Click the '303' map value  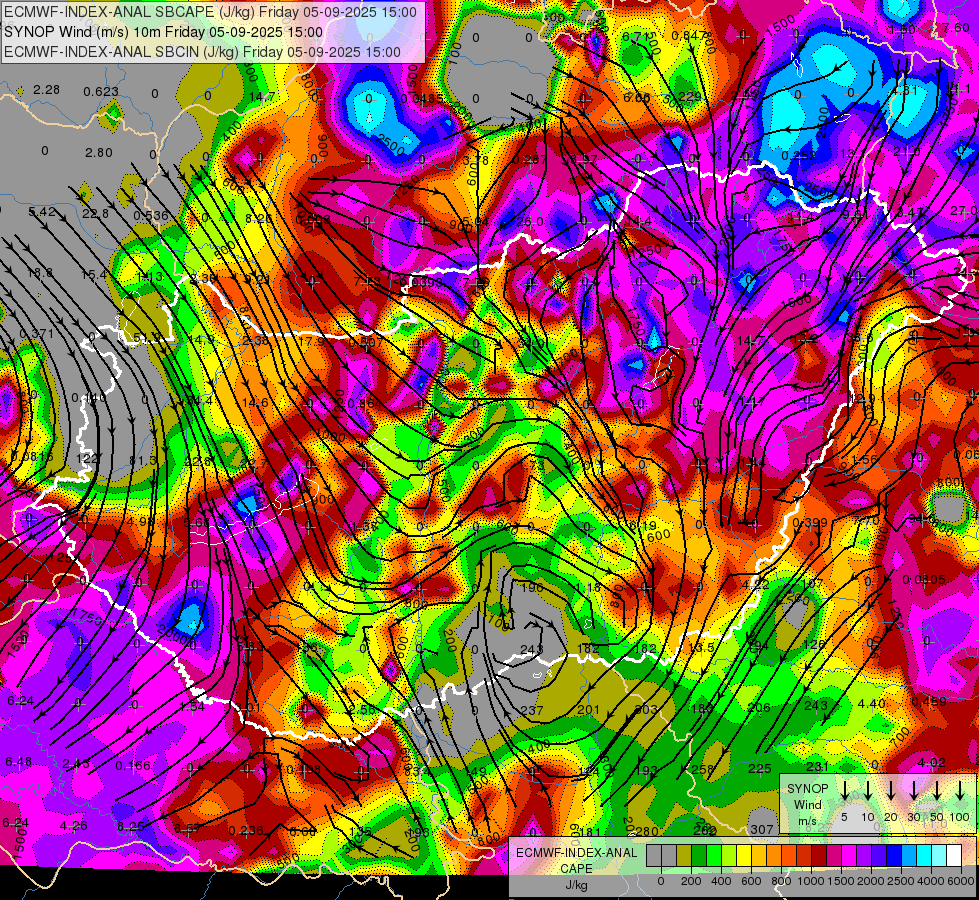click(646, 710)
